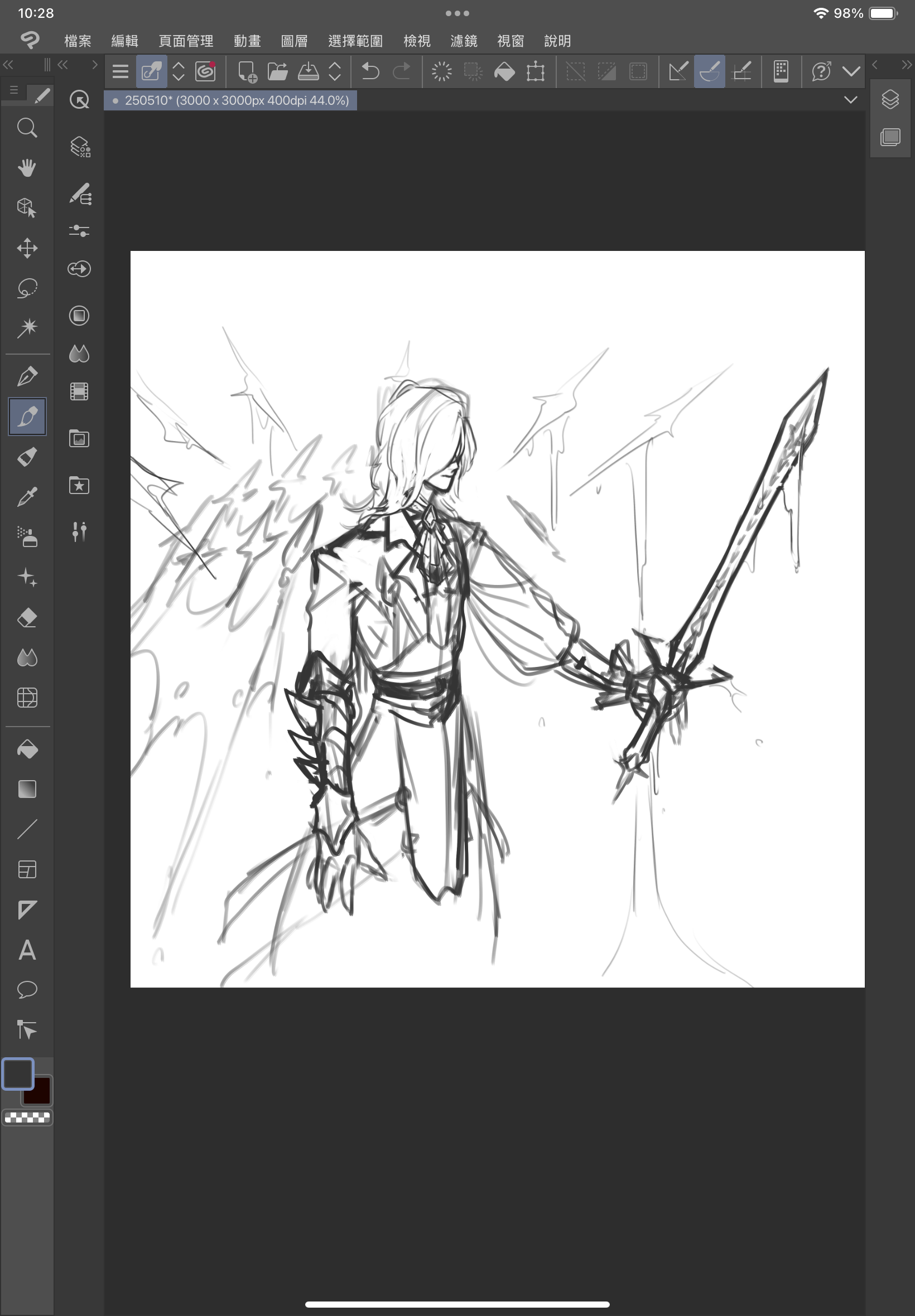Select the Hand move-canvas tool

pyautogui.click(x=27, y=168)
